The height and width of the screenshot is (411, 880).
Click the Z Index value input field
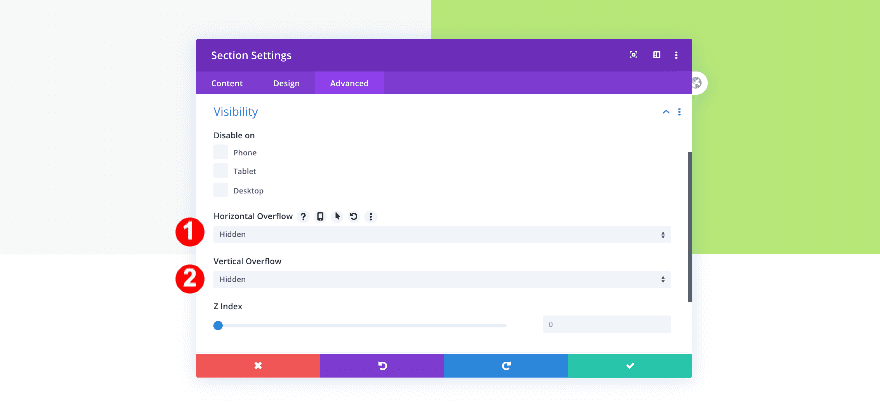(x=607, y=324)
